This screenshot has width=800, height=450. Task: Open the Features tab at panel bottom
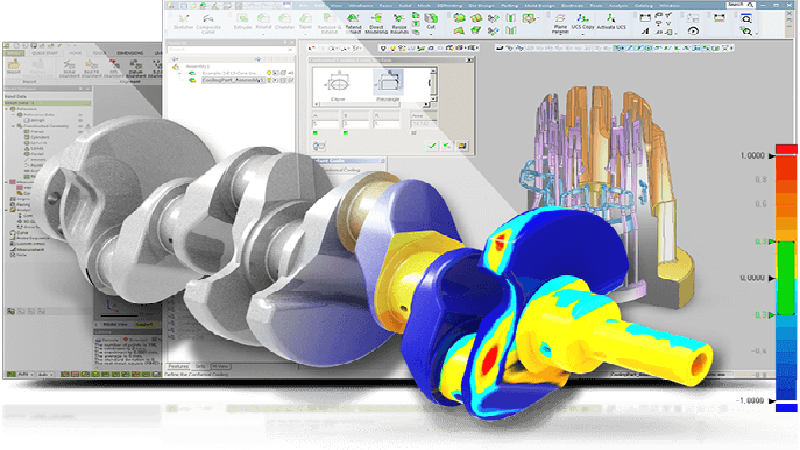[x=179, y=366]
